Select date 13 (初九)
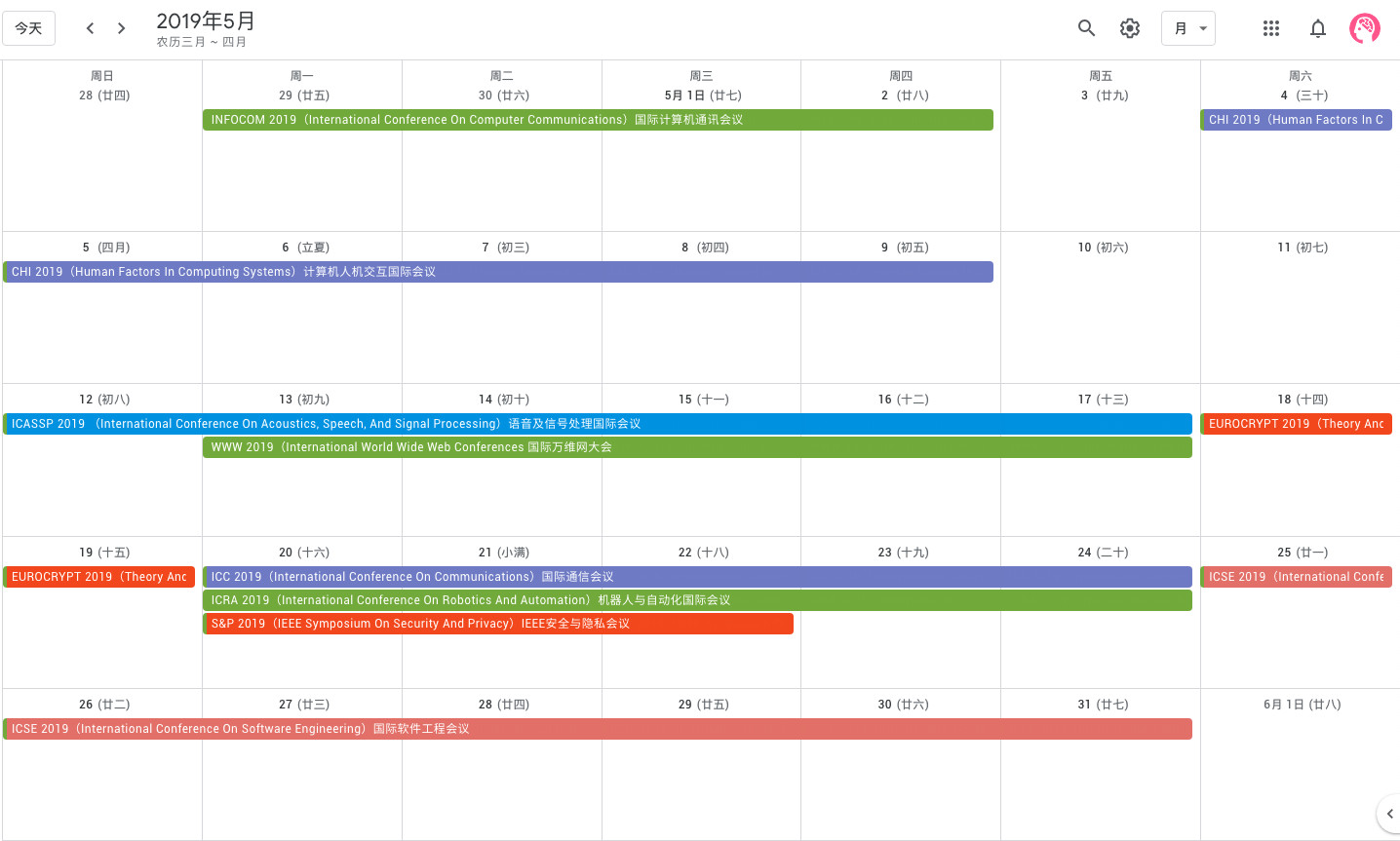Viewport: 1400px width, 841px height. 304,400
